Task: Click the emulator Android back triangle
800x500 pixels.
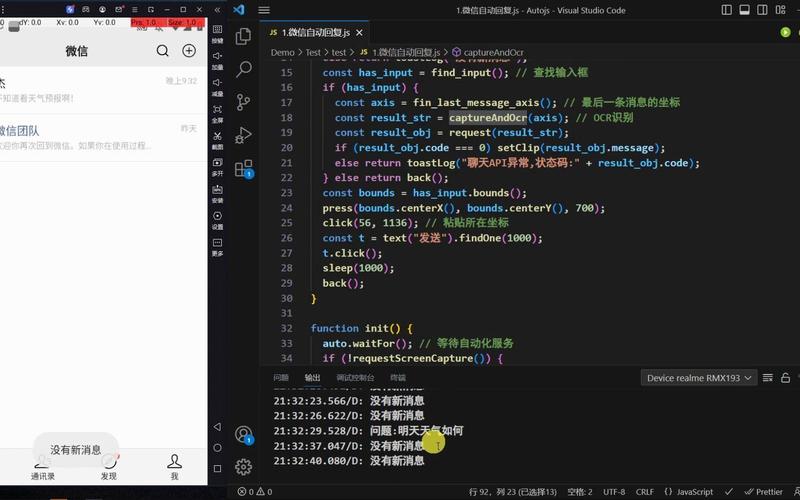Action: click(217, 427)
